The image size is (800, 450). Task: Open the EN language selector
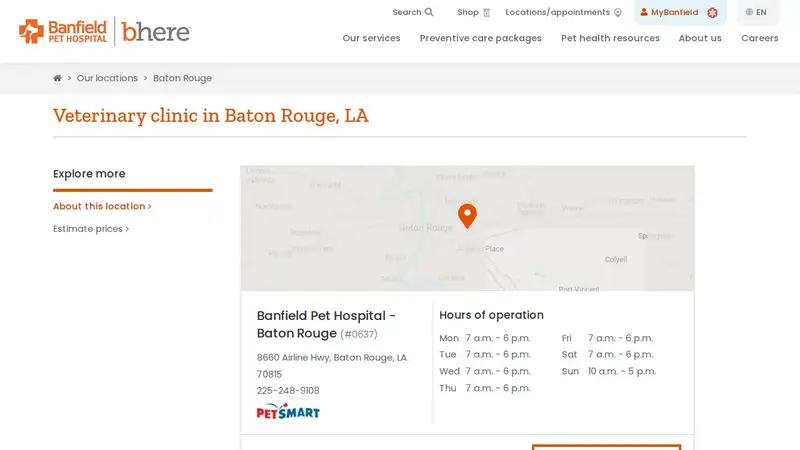[757, 12]
